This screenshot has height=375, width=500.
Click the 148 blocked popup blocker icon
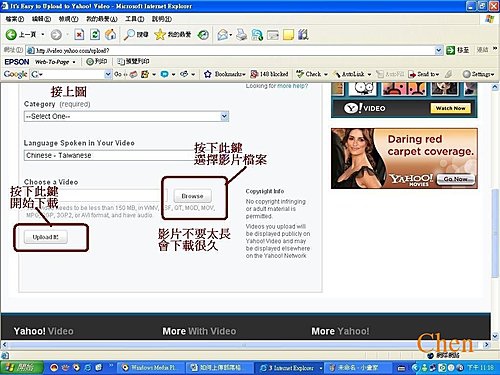[x=254, y=74]
